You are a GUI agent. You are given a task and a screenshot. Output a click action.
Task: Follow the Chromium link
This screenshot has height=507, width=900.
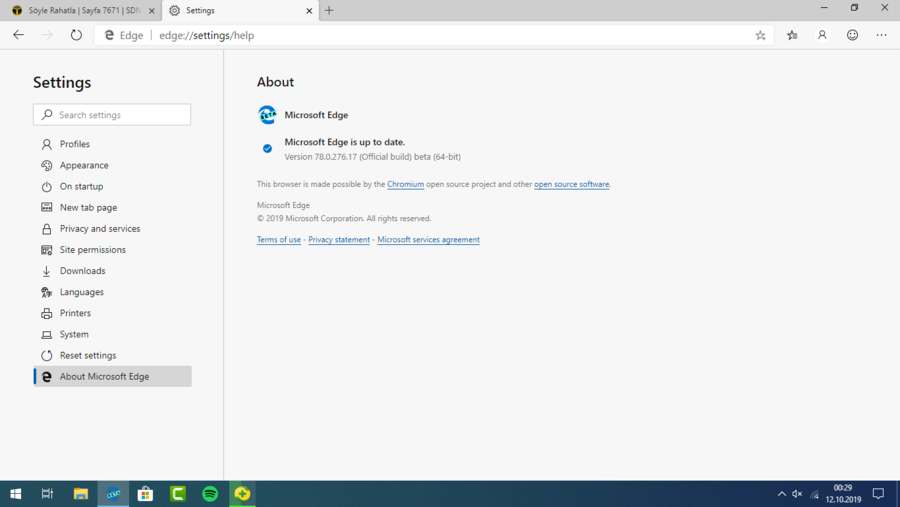tap(405, 184)
